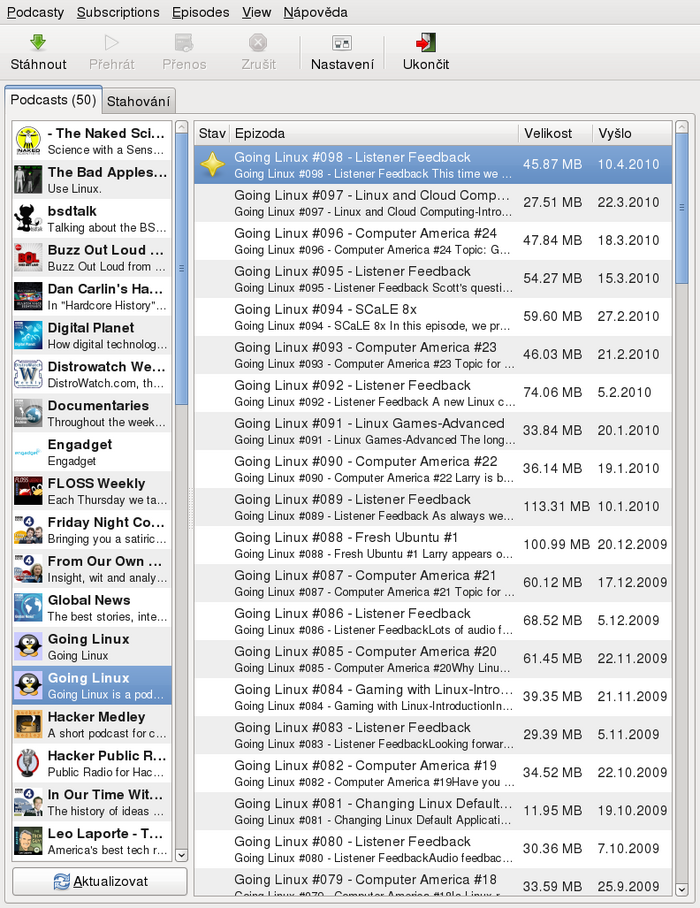Open the Podcasty menu
This screenshot has height=908, width=700.
point(35,12)
